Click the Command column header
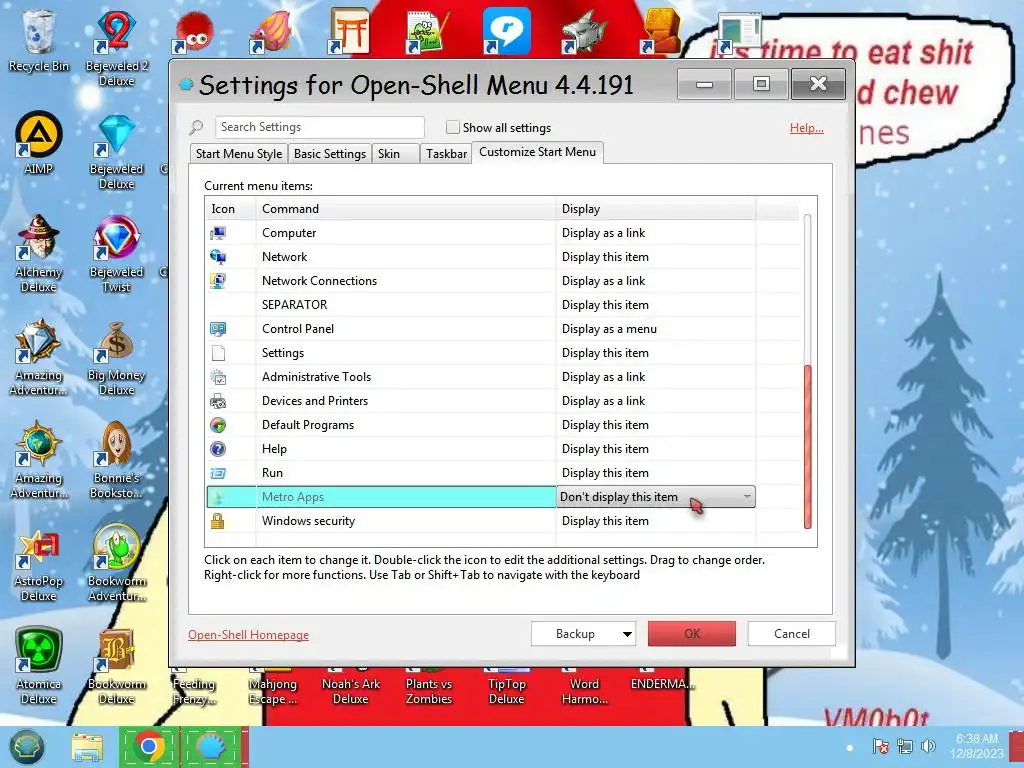Viewport: 1024px width, 768px height. [x=406, y=209]
